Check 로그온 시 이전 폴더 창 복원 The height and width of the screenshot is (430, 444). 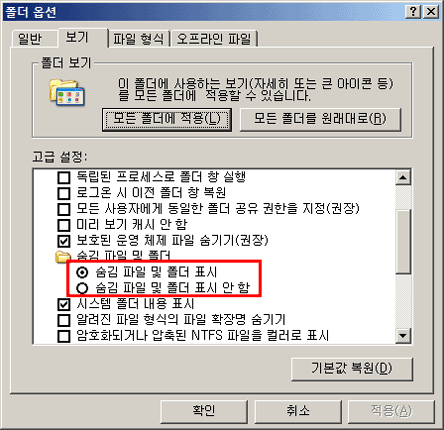pos(64,193)
